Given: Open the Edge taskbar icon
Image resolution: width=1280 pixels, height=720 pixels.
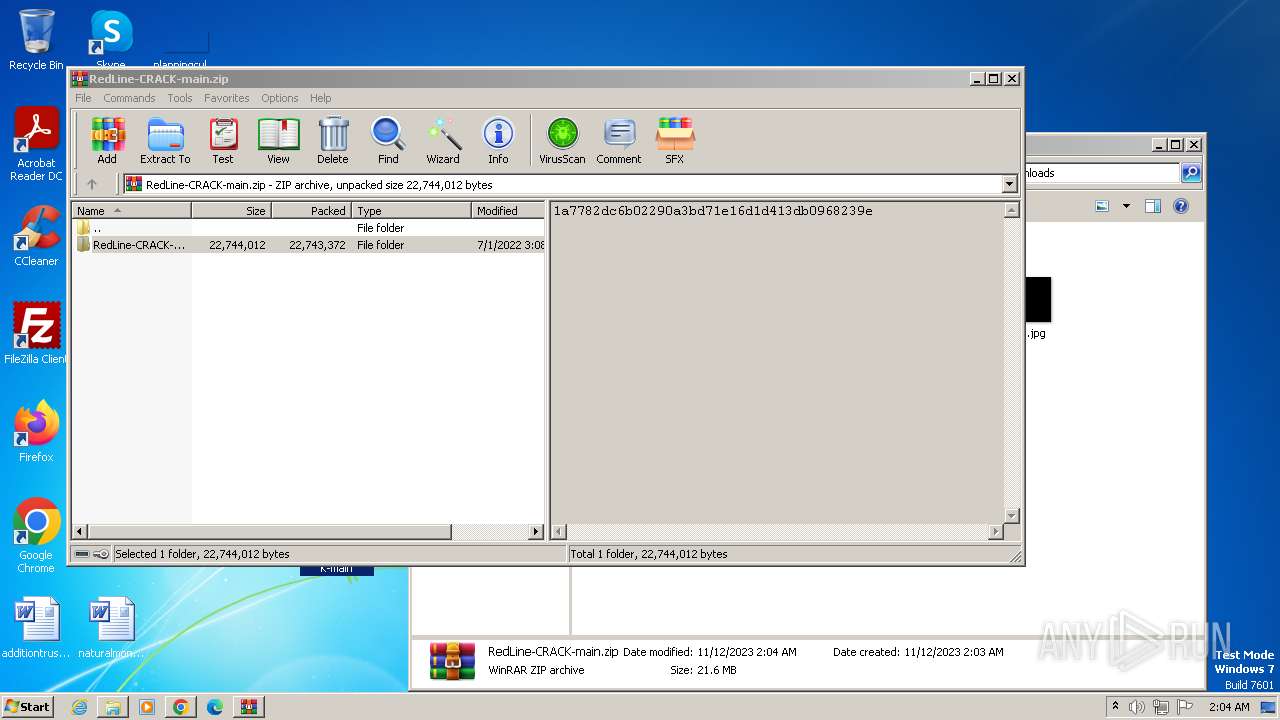Looking at the screenshot, I should pos(215,707).
